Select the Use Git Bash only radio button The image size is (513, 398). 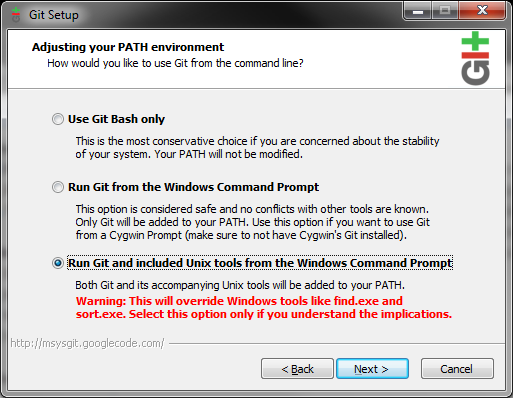click(x=58, y=119)
